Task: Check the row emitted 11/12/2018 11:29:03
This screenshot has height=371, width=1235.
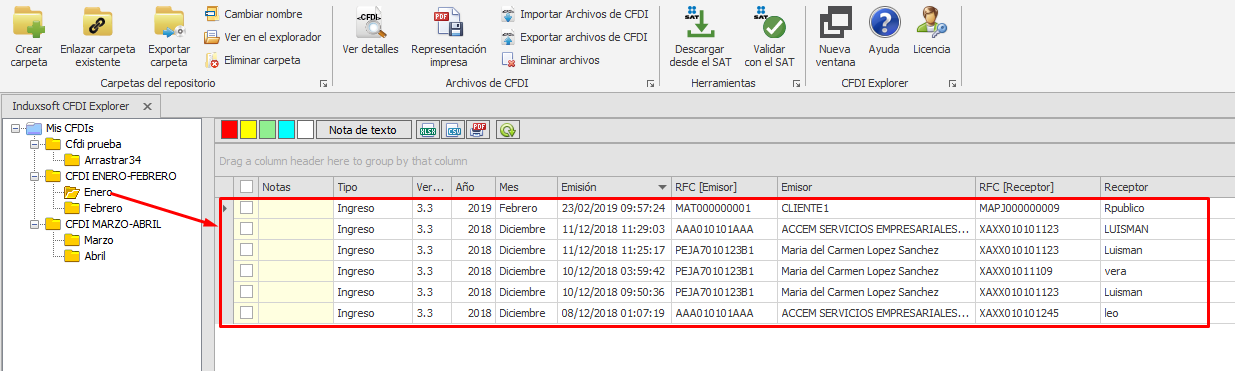Action: pyautogui.click(x=246, y=229)
